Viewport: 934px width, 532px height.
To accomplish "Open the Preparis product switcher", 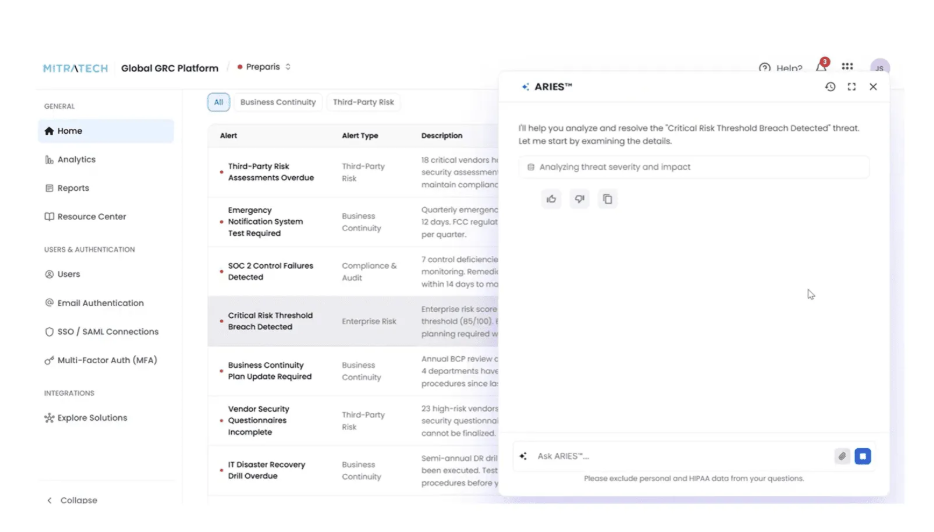I will [264, 67].
